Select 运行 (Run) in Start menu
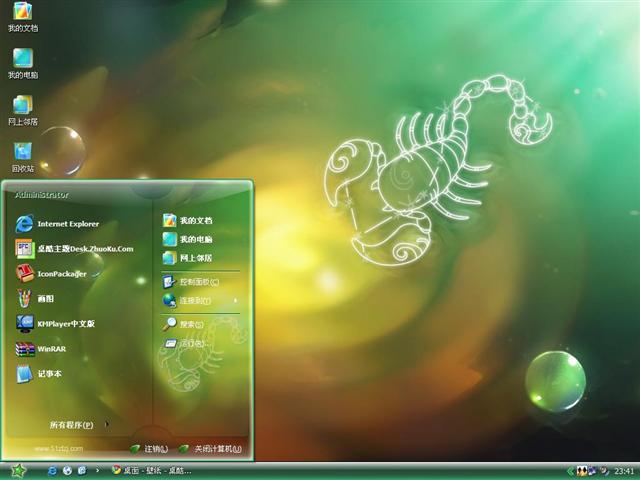Image resolution: width=640 pixels, height=480 pixels. (190, 344)
